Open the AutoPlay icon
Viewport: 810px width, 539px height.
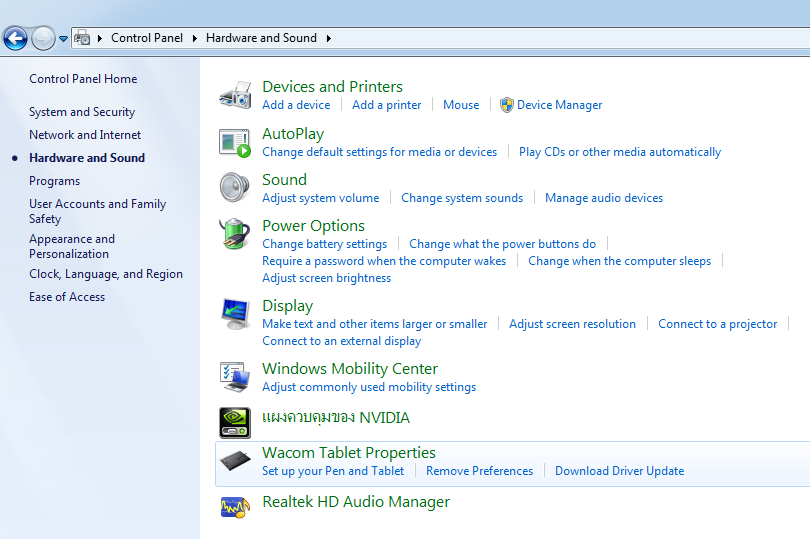235,143
